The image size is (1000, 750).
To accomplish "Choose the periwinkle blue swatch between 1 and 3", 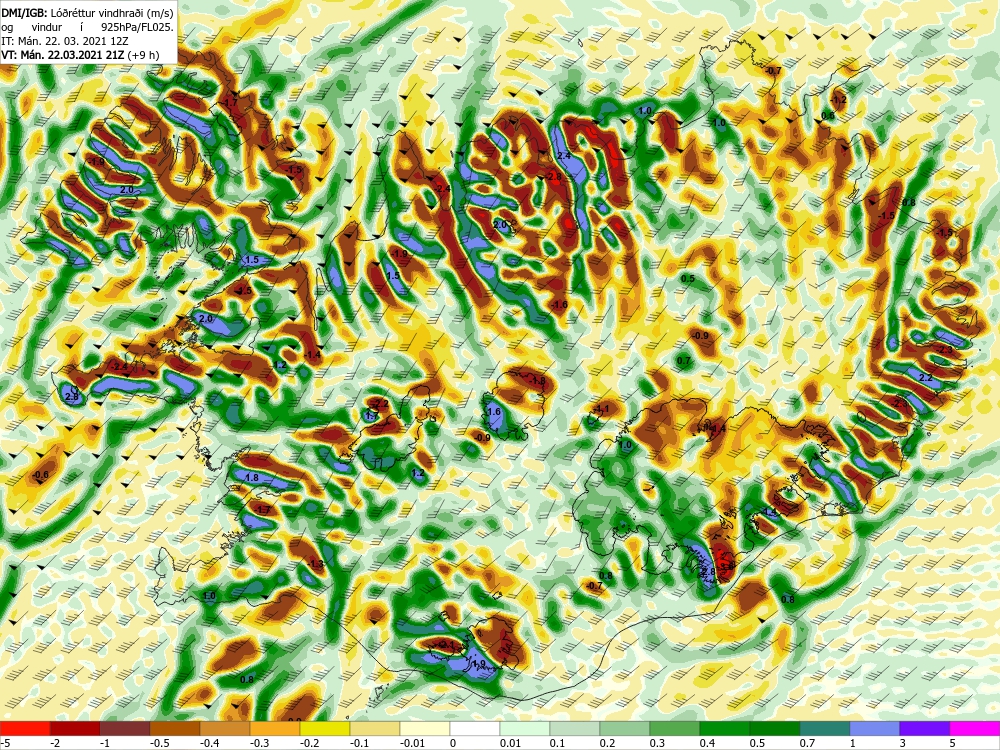I will click(875, 728).
